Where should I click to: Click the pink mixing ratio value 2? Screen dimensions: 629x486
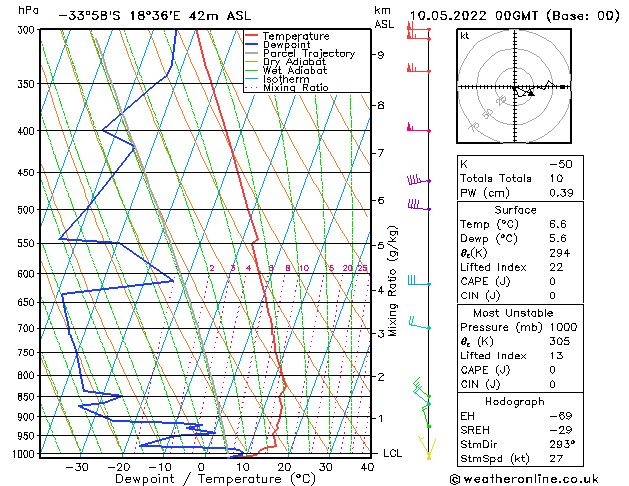(x=212, y=268)
